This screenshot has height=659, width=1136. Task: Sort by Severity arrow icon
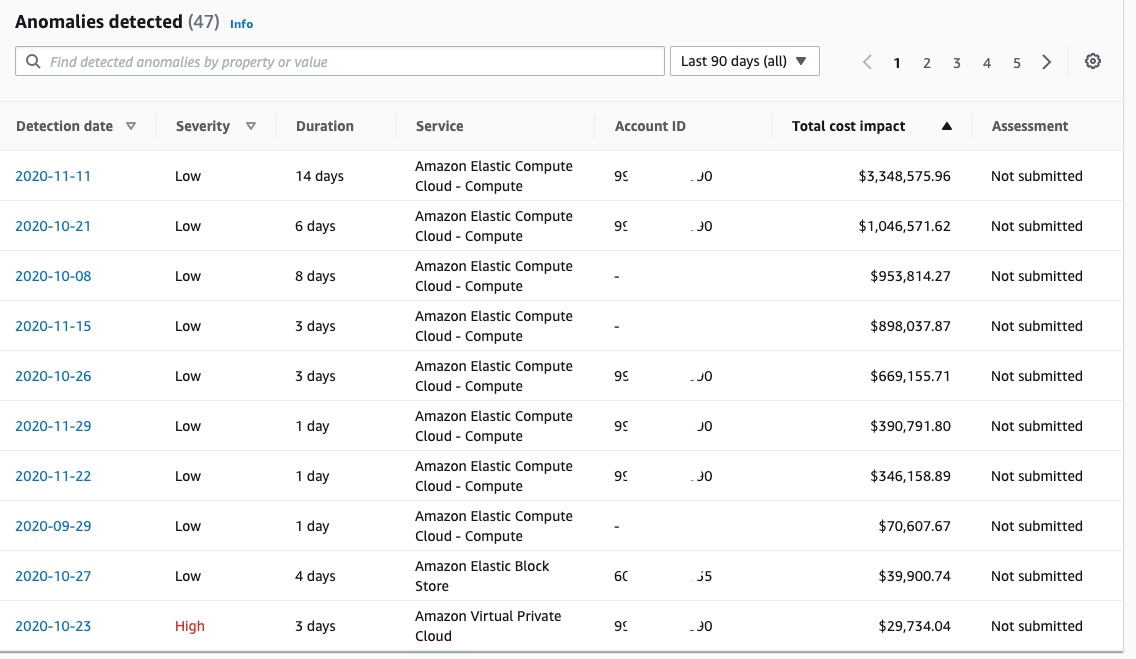251,127
